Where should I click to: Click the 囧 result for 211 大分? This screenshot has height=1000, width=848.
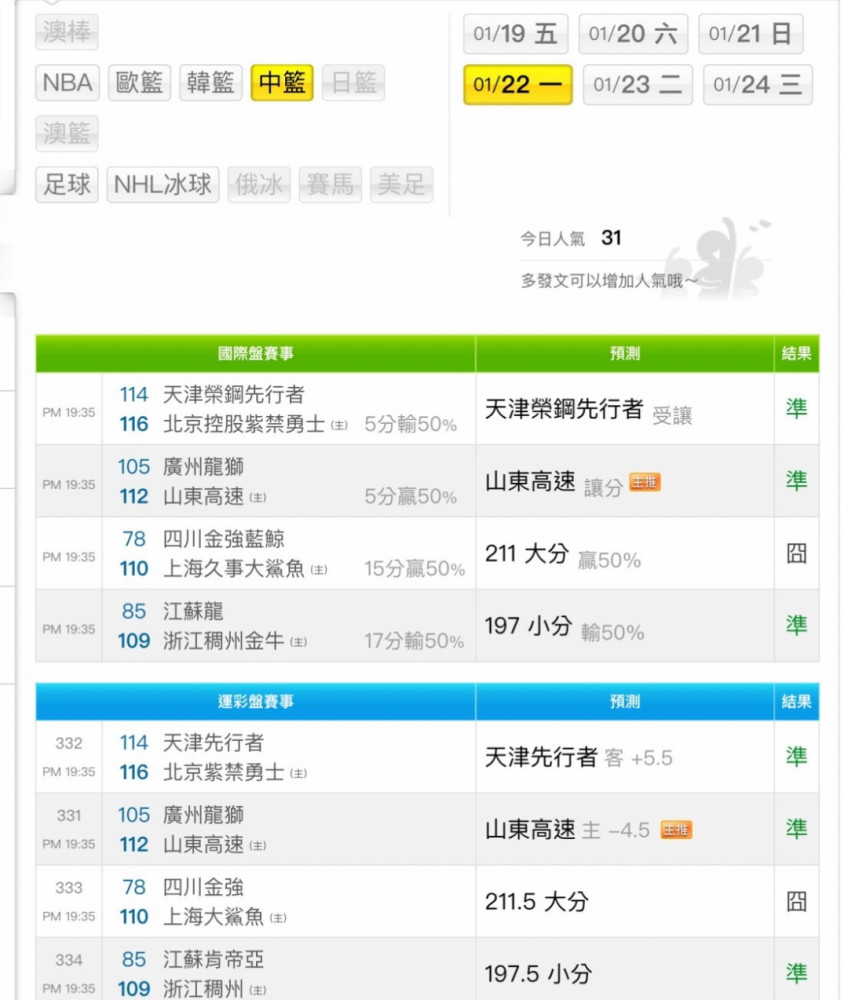coord(796,554)
